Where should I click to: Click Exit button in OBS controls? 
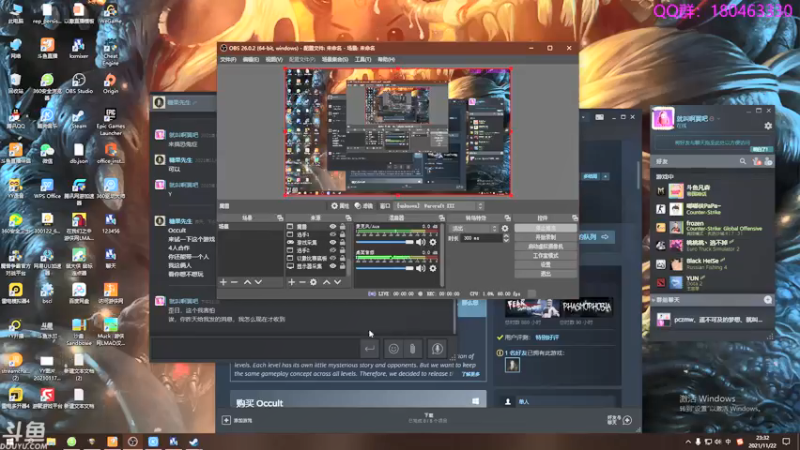pyautogui.click(x=545, y=274)
